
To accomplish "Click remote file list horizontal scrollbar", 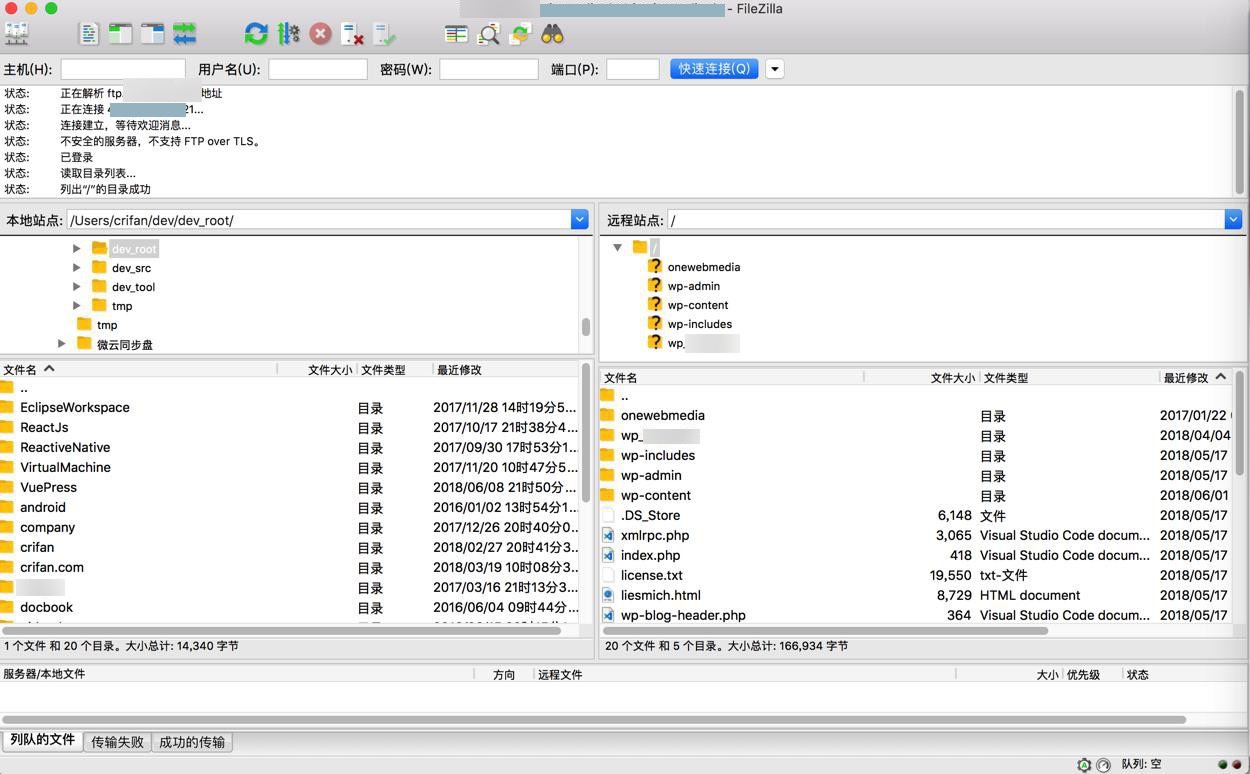I will (825, 631).
